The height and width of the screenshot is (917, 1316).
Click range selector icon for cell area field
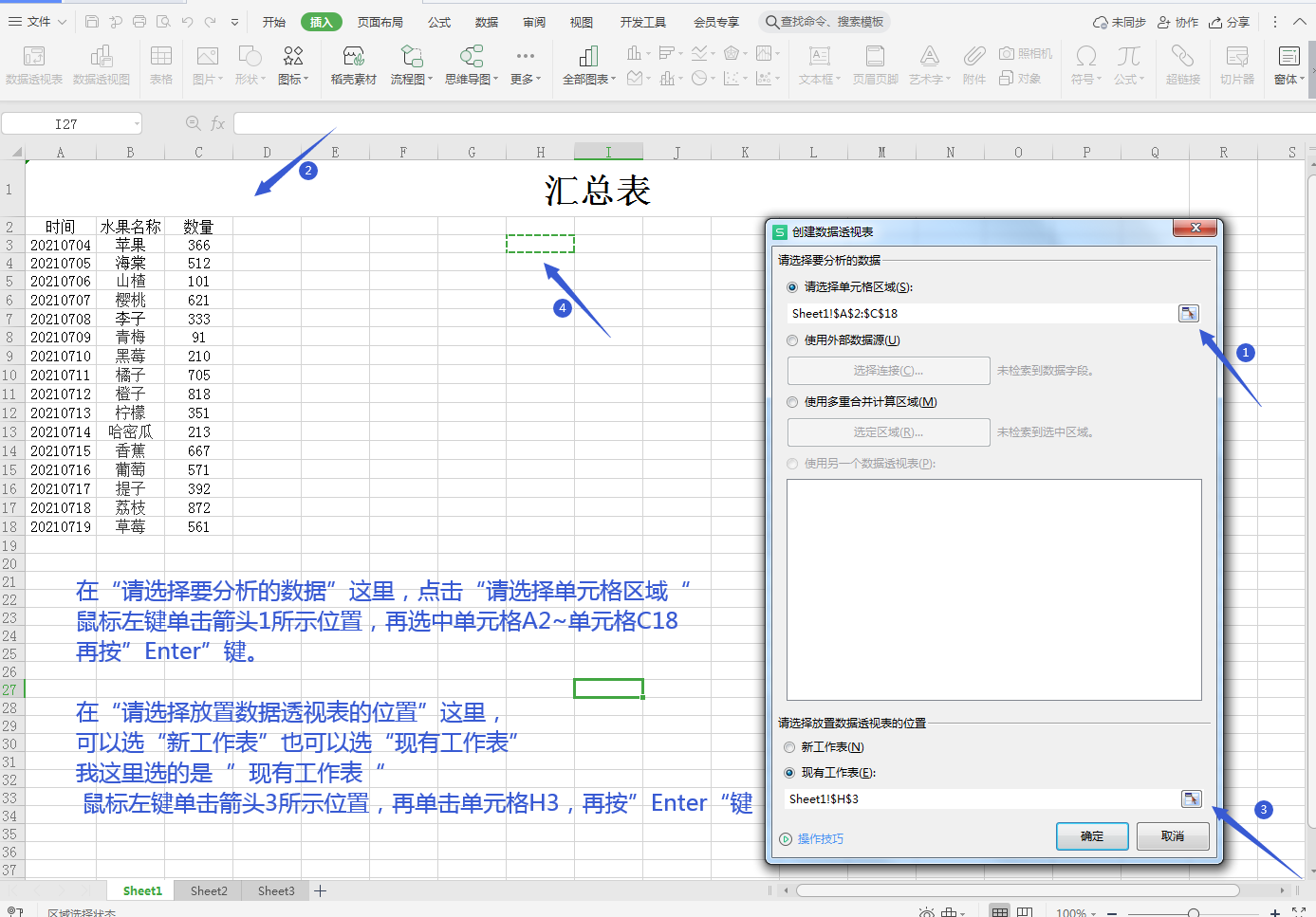click(x=1188, y=313)
